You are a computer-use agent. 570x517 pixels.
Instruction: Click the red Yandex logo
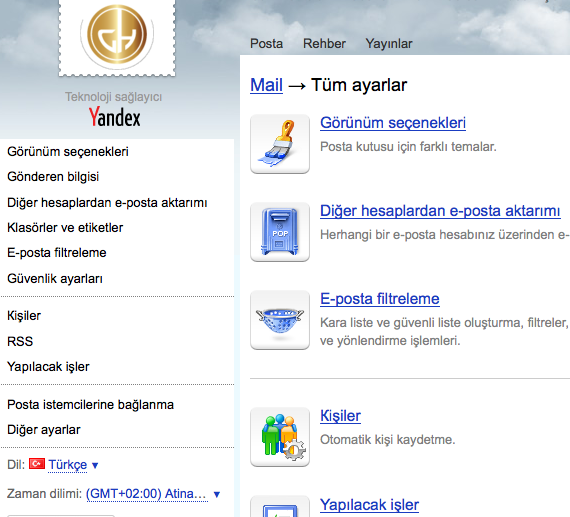point(115,117)
